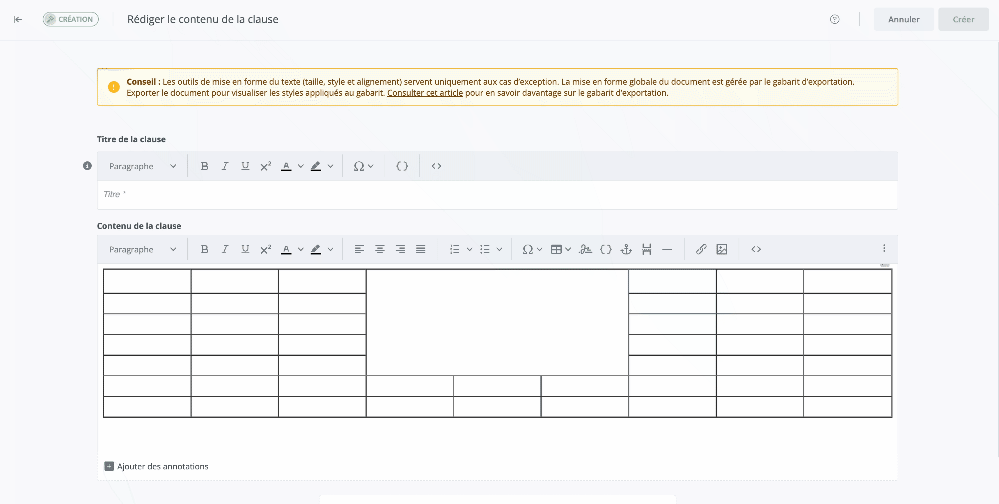Click the Annuler button
Viewport: 999px width, 504px height.
point(903,19)
